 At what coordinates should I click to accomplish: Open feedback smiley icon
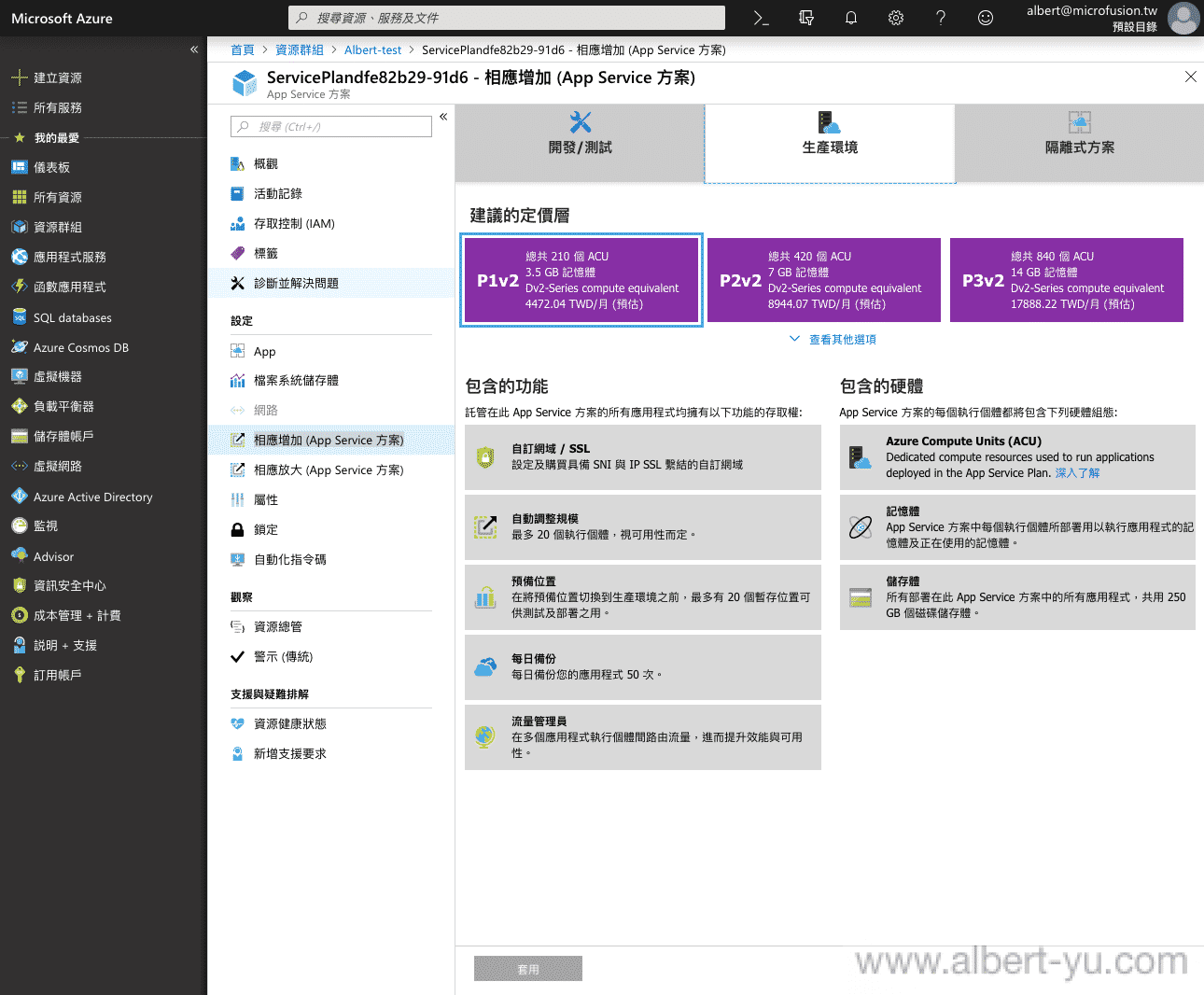point(986,18)
